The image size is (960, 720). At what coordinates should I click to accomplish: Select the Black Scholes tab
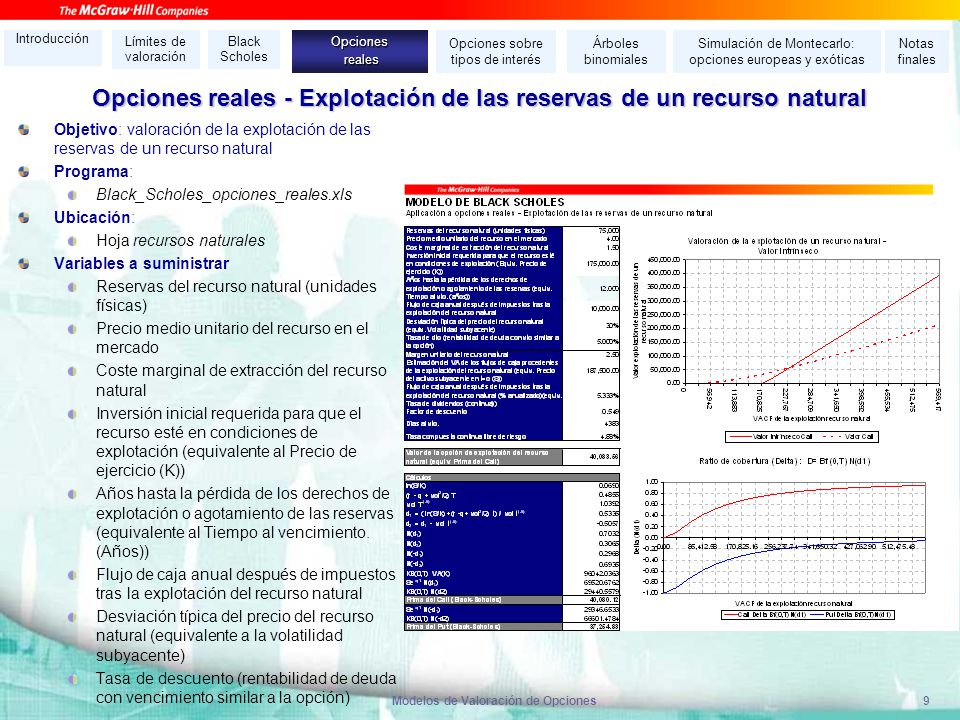coord(244,49)
